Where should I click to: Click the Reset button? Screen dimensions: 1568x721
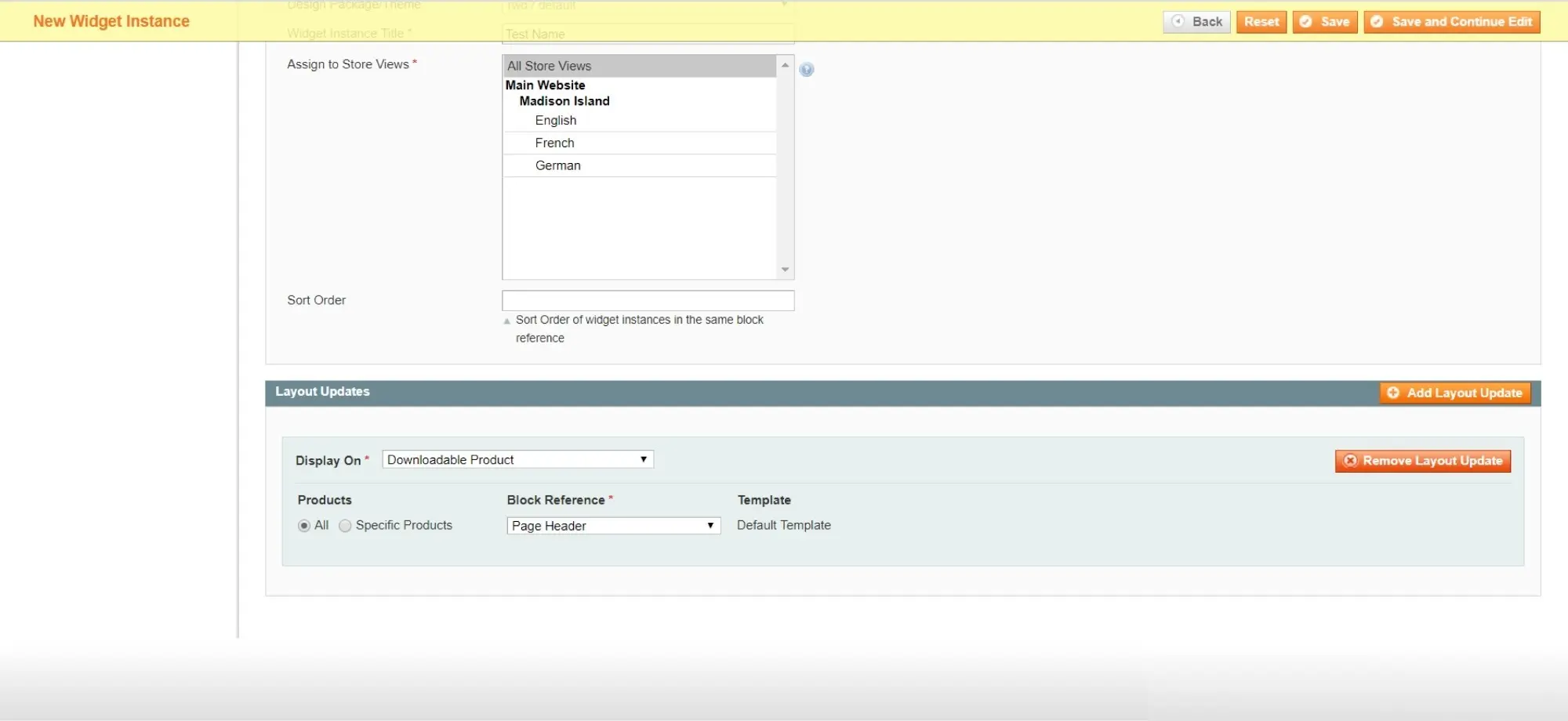pyautogui.click(x=1261, y=22)
